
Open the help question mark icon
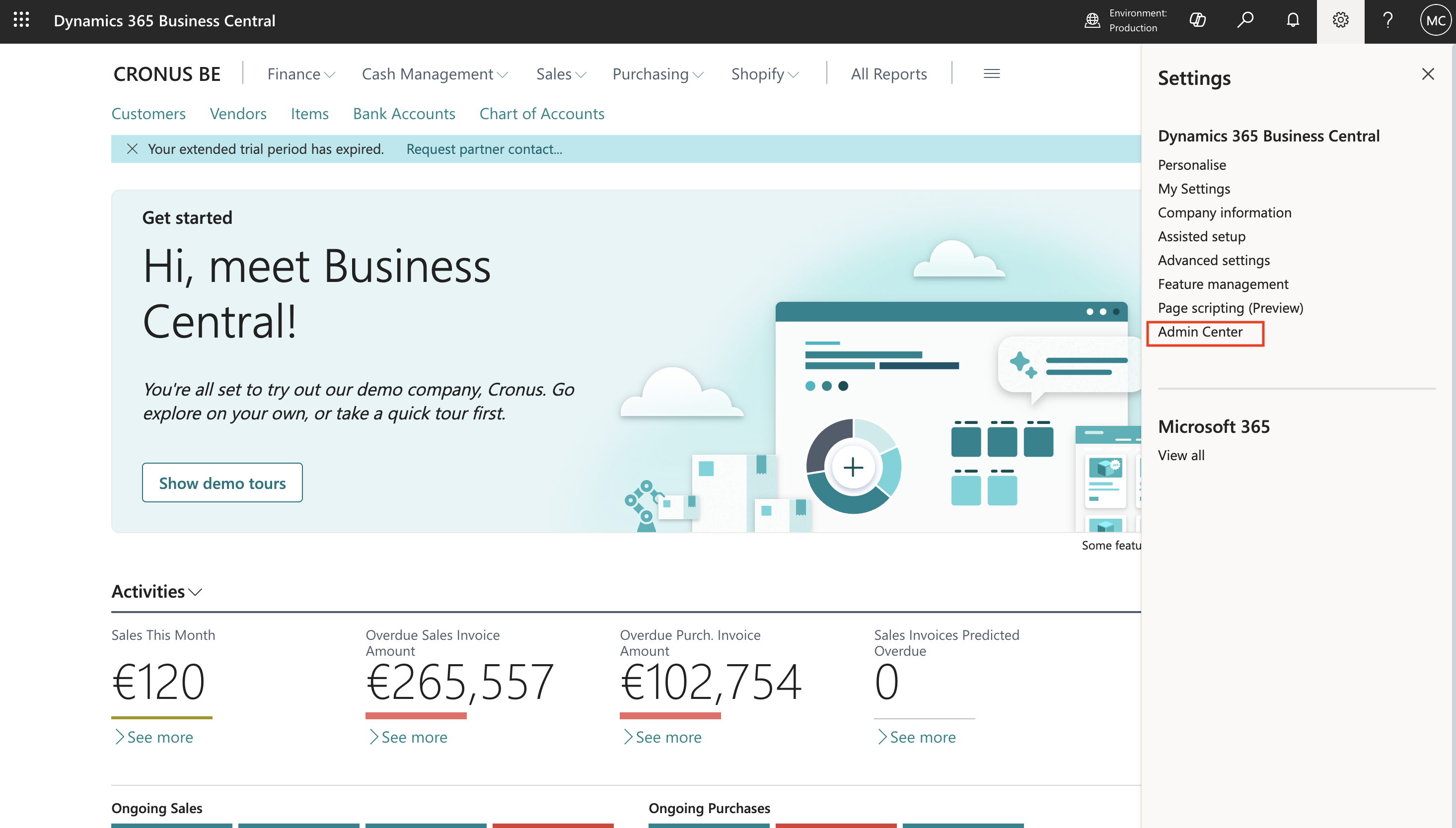click(1388, 20)
